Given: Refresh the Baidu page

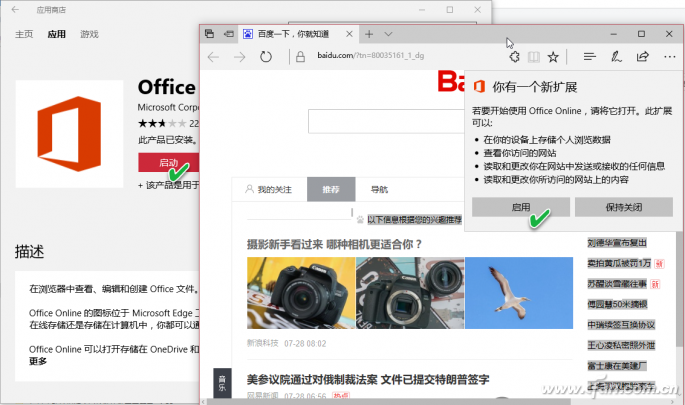Looking at the screenshot, I should pyautogui.click(x=266, y=57).
